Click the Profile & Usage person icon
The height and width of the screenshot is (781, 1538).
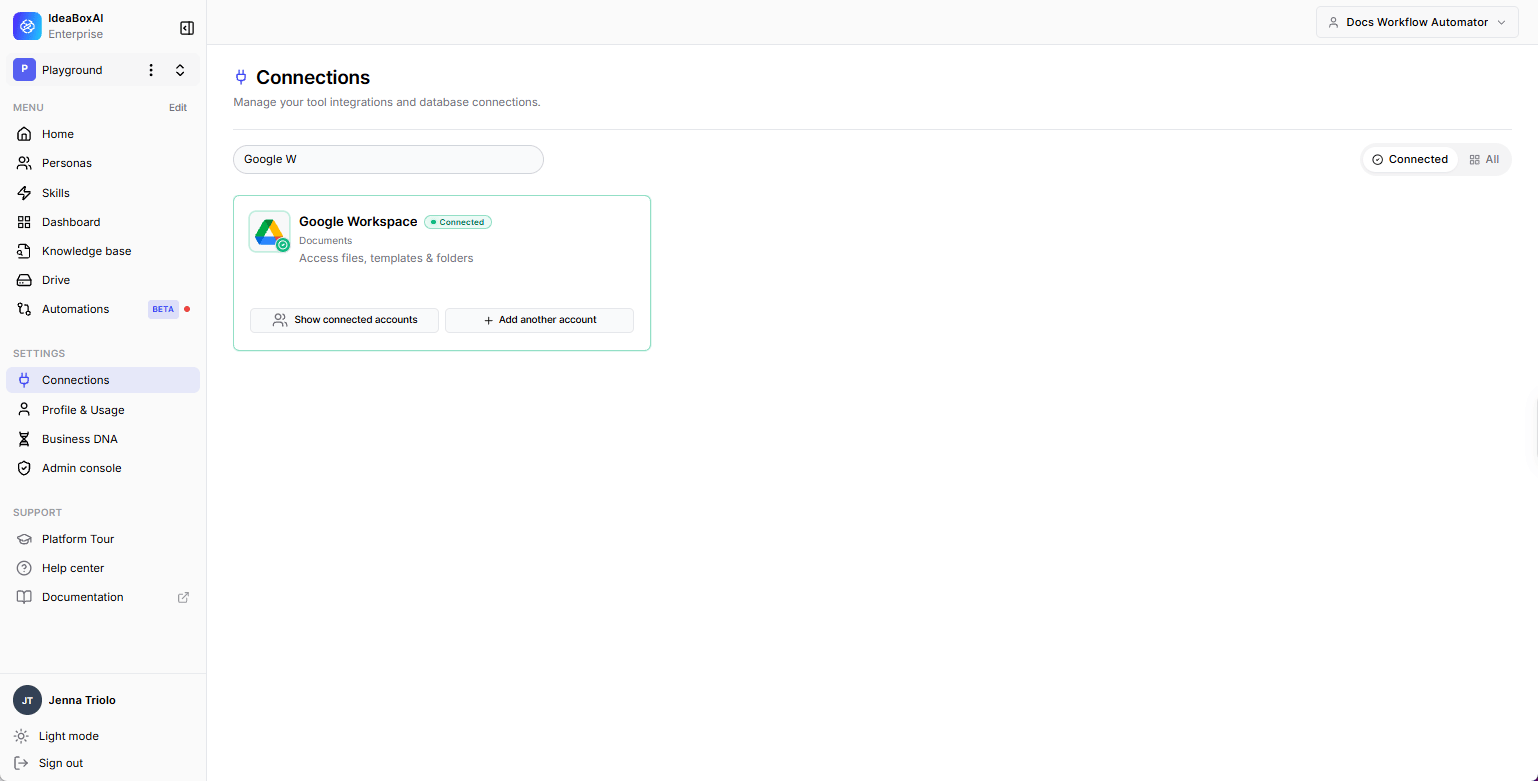point(24,410)
